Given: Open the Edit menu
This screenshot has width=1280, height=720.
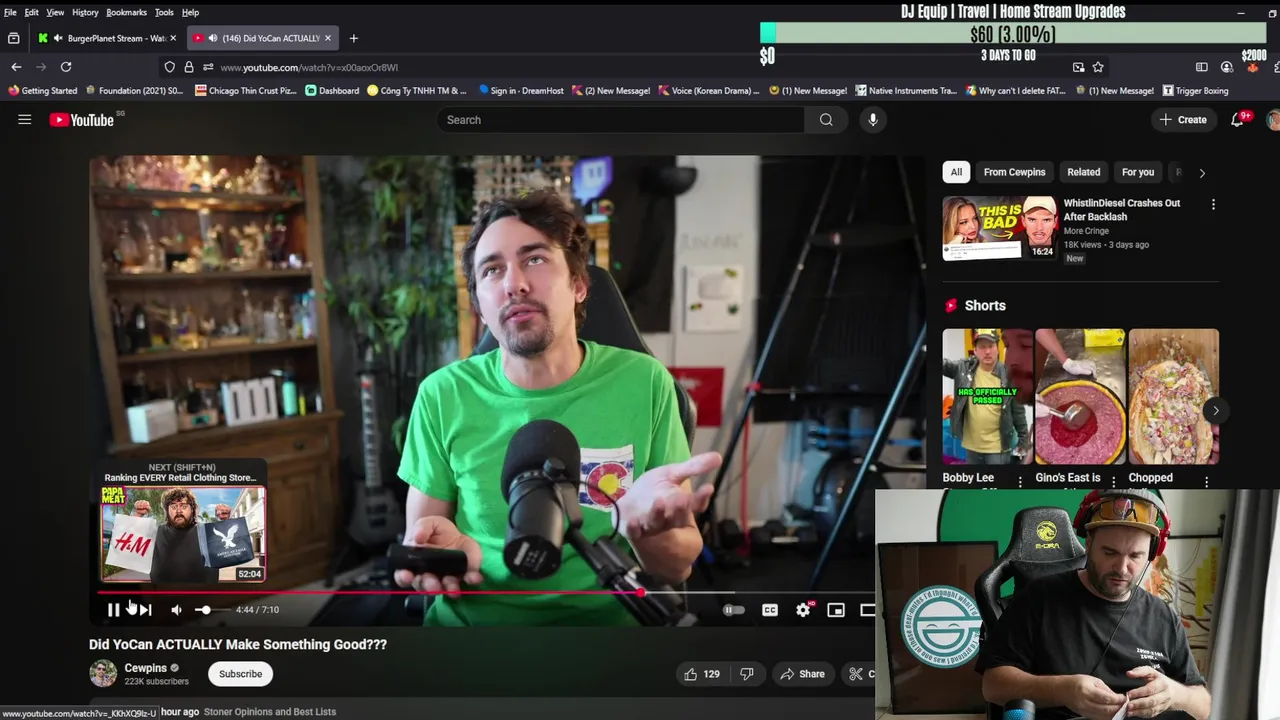Looking at the screenshot, I should [x=32, y=12].
